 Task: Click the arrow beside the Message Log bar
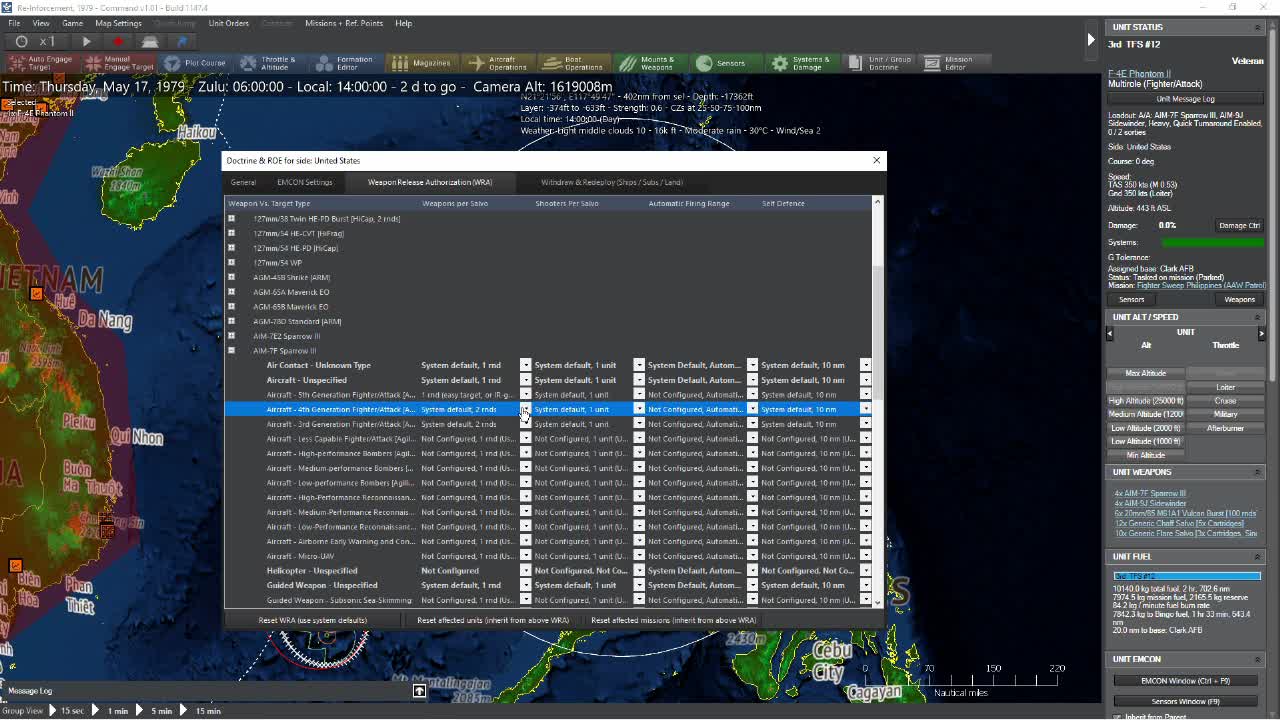tap(419, 691)
